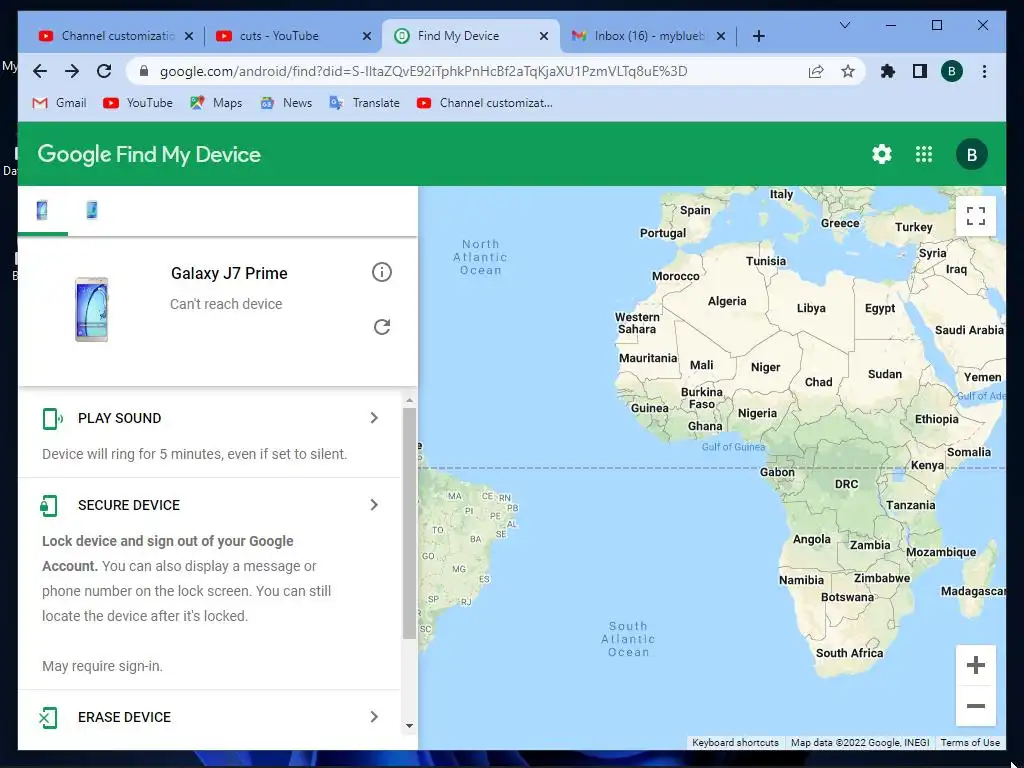
Task: Select the SECURE DEVICE label
Action: click(129, 505)
